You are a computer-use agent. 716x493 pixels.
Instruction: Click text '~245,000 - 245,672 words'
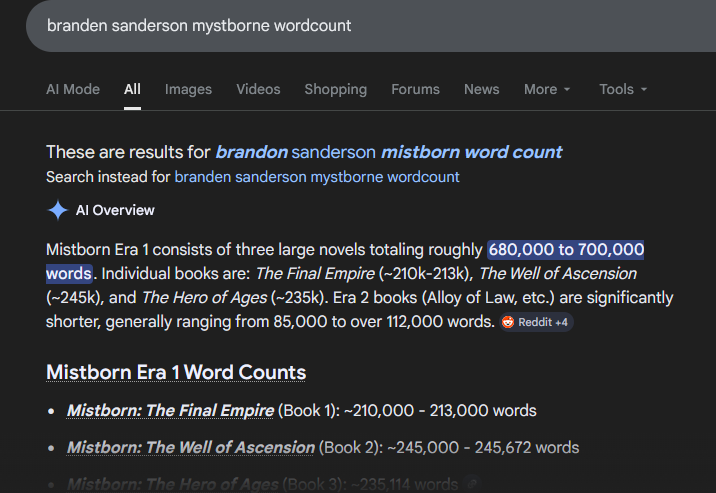tap(483, 447)
